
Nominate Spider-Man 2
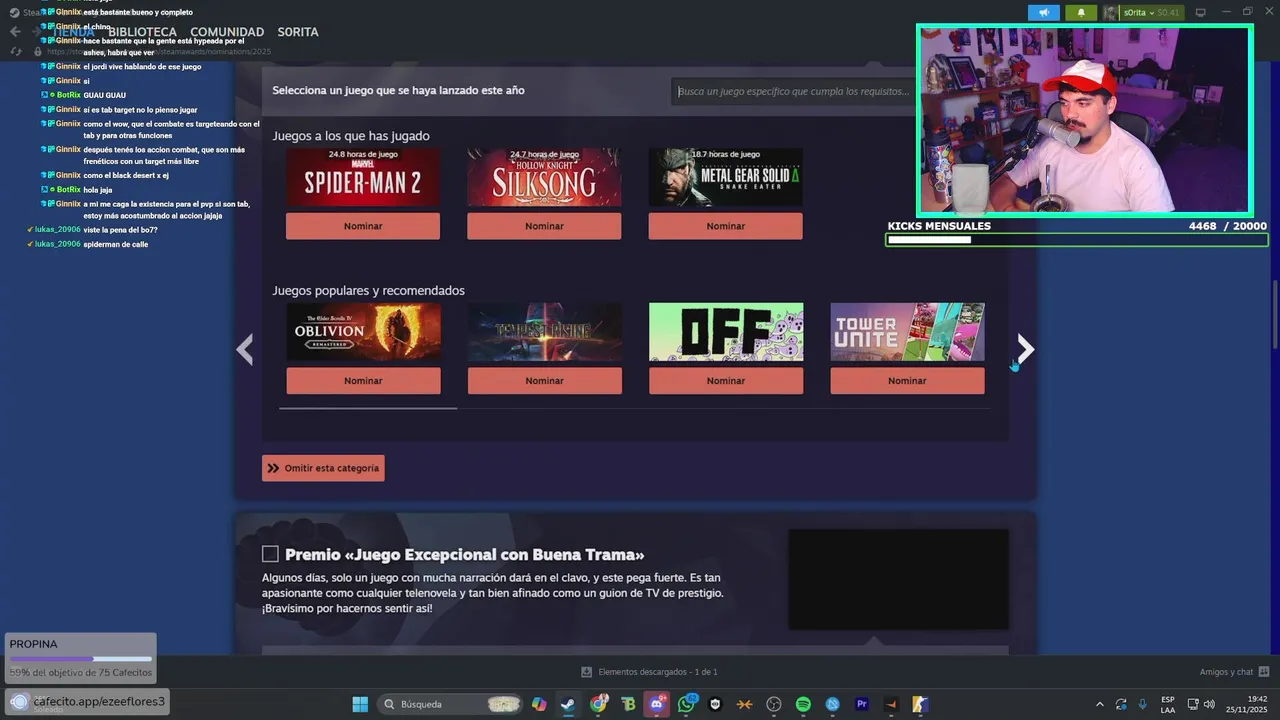click(x=363, y=226)
